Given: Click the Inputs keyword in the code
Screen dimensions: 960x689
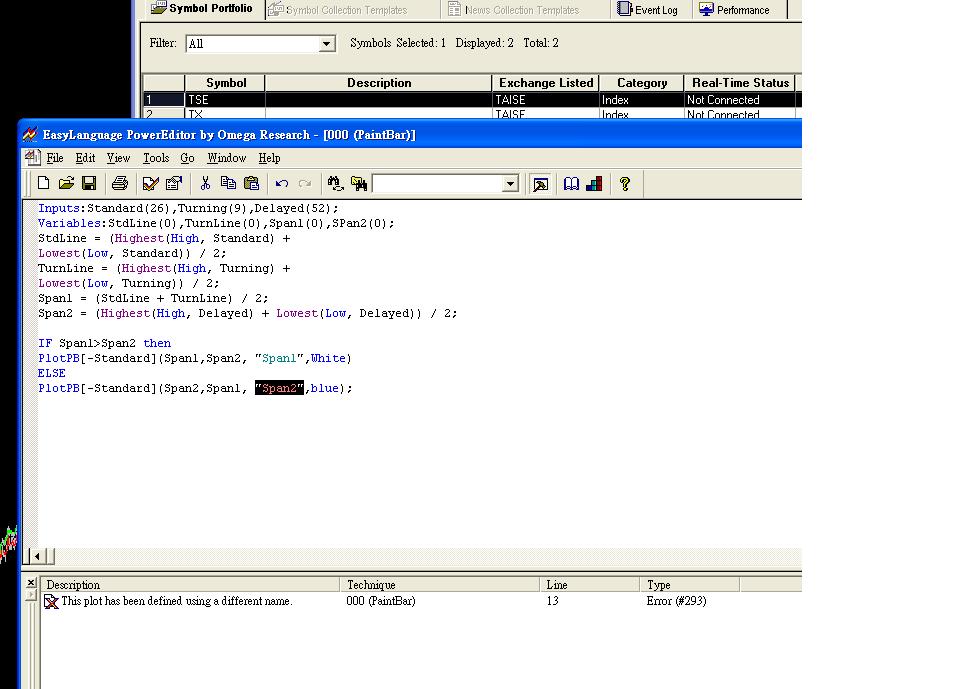Looking at the screenshot, I should (59, 208).
